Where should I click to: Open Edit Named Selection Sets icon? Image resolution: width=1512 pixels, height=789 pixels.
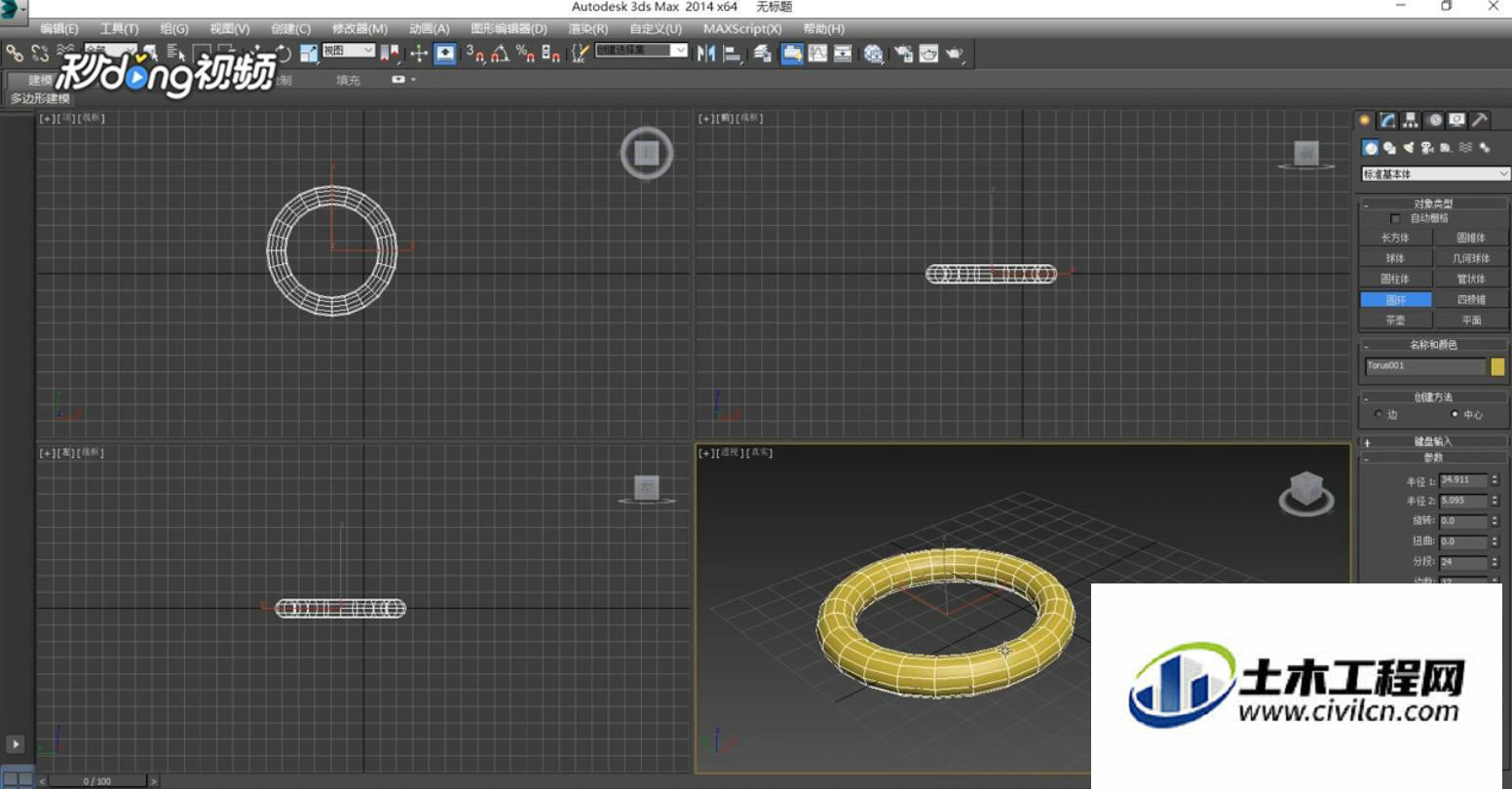[x=581, y=54]
